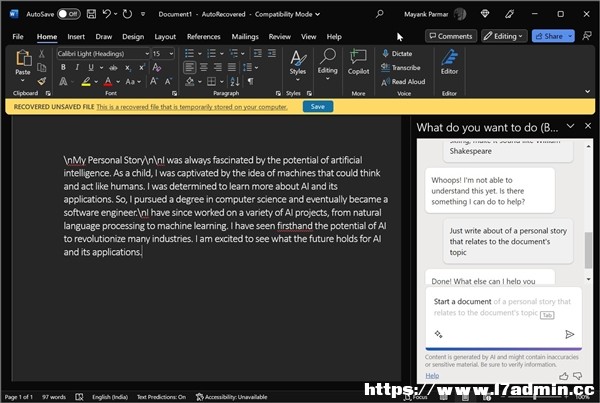This screenshot has width=600, height=403.
Task: Click the Redo icon in title bar
Action: (x=127, y=14)
